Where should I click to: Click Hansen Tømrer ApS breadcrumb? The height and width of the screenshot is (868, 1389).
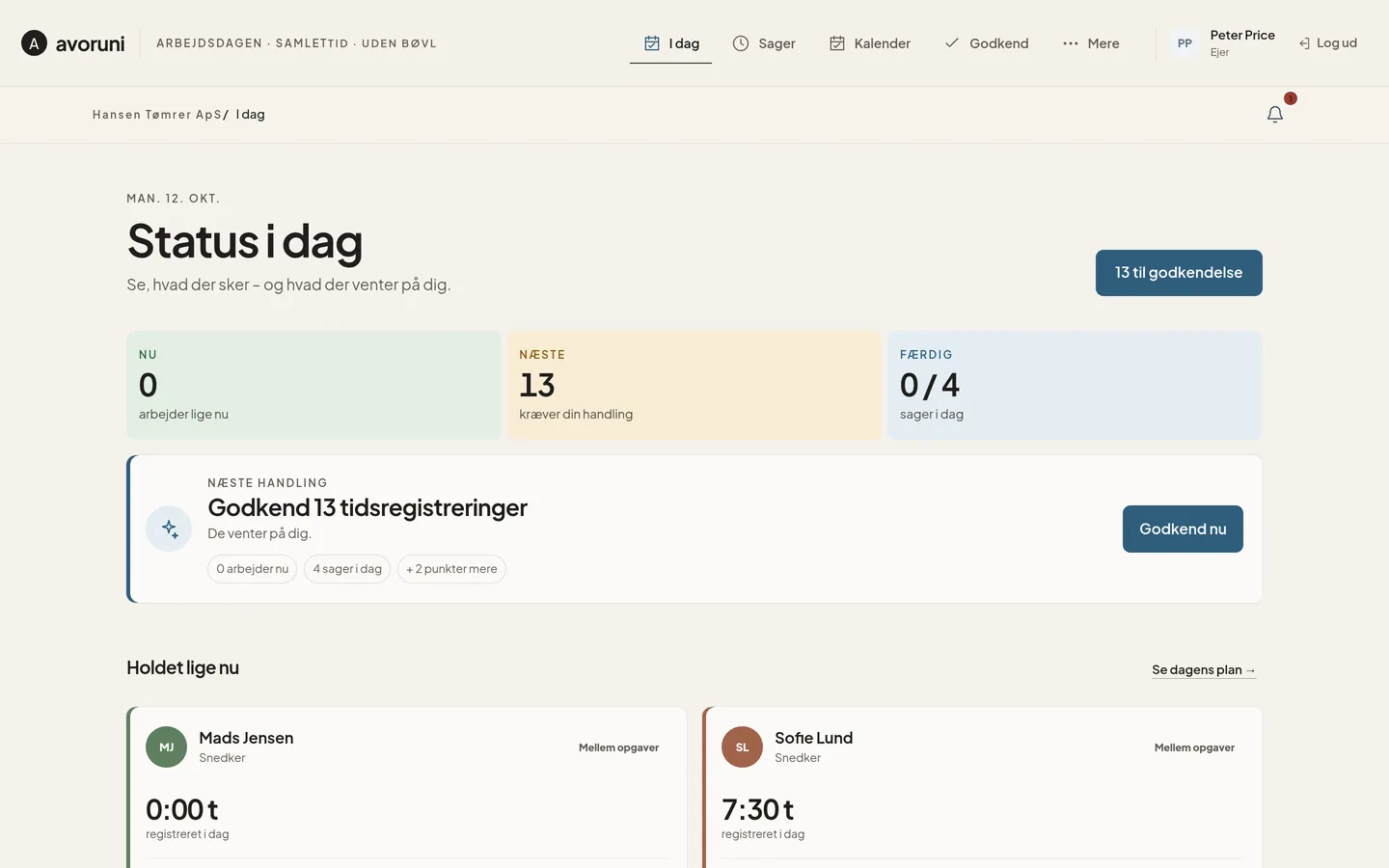(x=157, y=115)
